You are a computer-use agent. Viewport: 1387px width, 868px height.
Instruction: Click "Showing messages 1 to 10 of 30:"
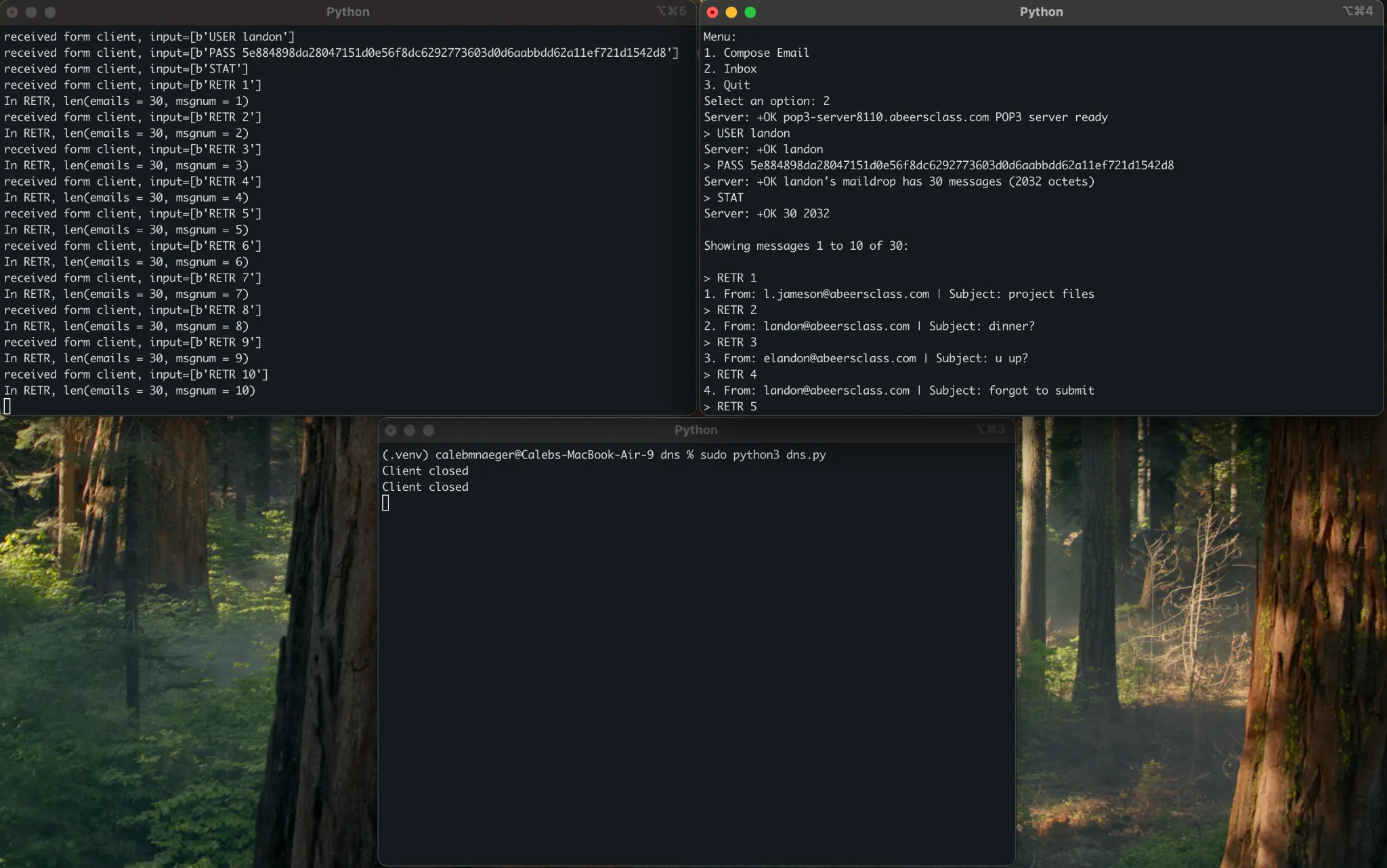click(x=806, y=246)
